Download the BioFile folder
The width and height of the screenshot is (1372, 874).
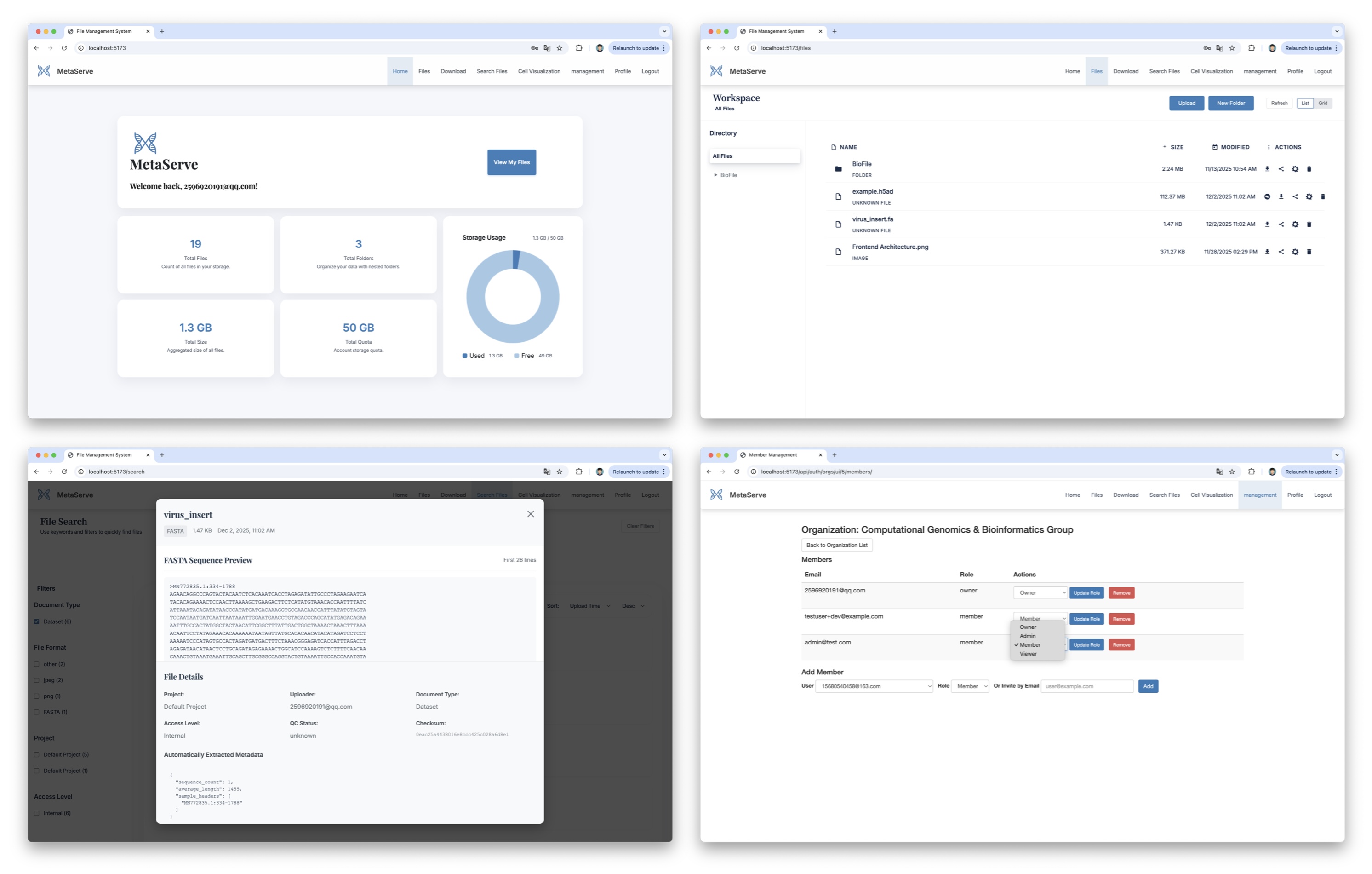(1267, 169)
